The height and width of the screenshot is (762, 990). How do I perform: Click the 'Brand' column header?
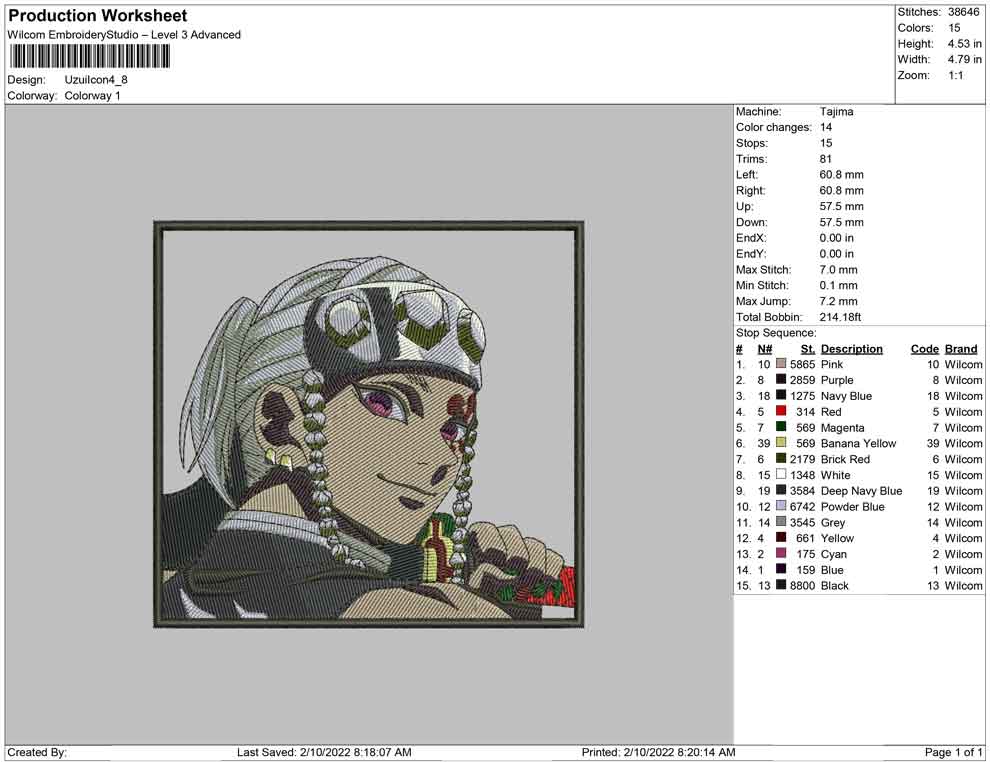tap(961, 349)
